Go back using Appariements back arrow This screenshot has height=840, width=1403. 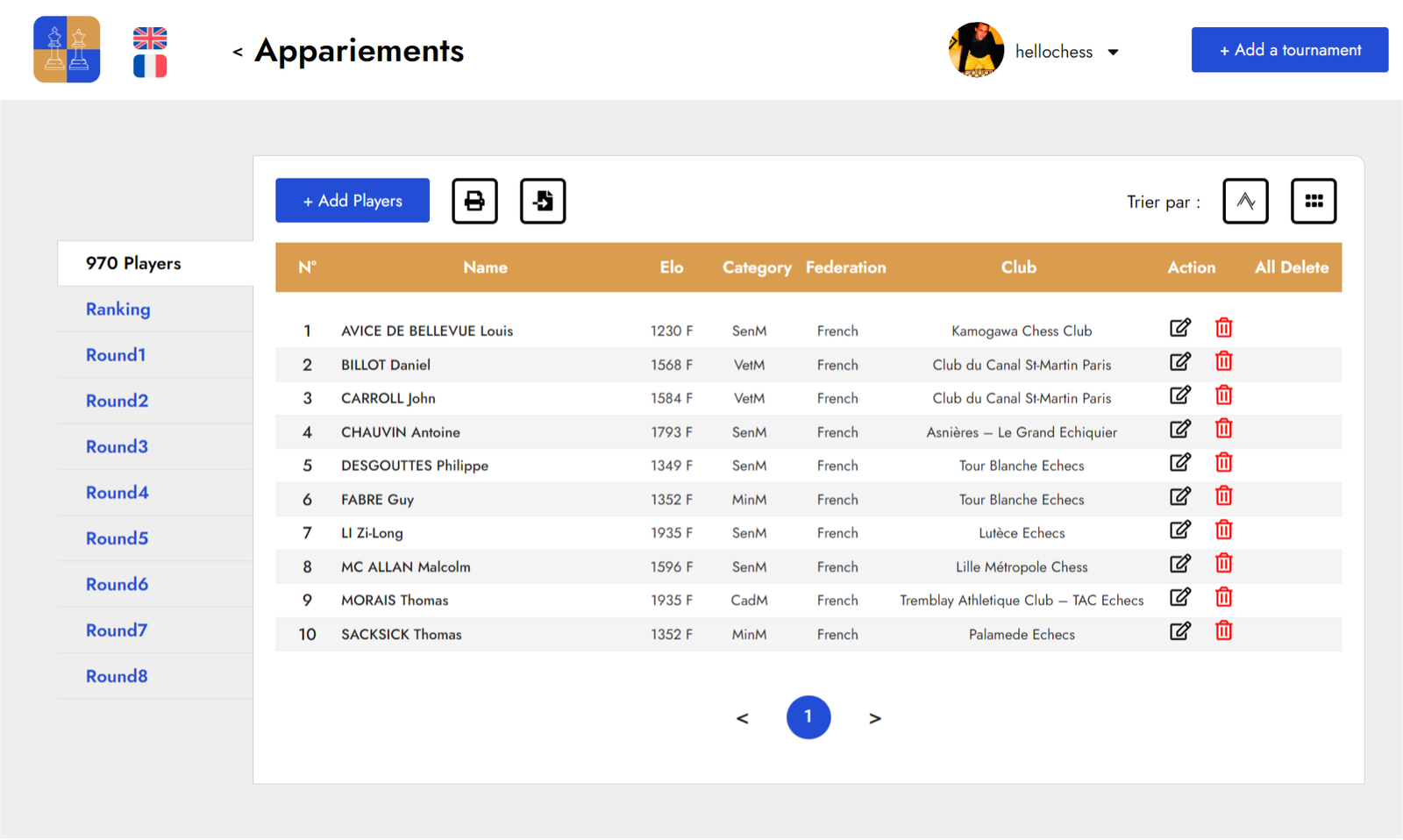[237, 53]
